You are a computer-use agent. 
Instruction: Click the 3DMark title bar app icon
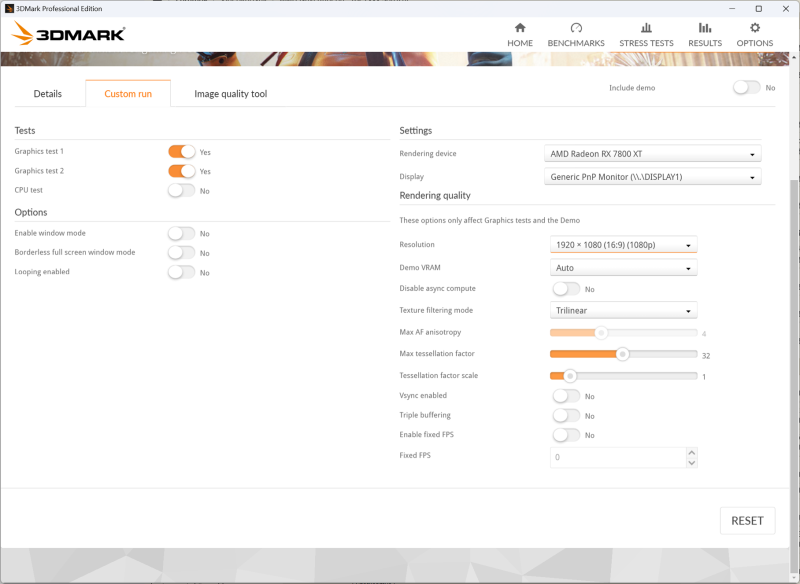[9, 9]
